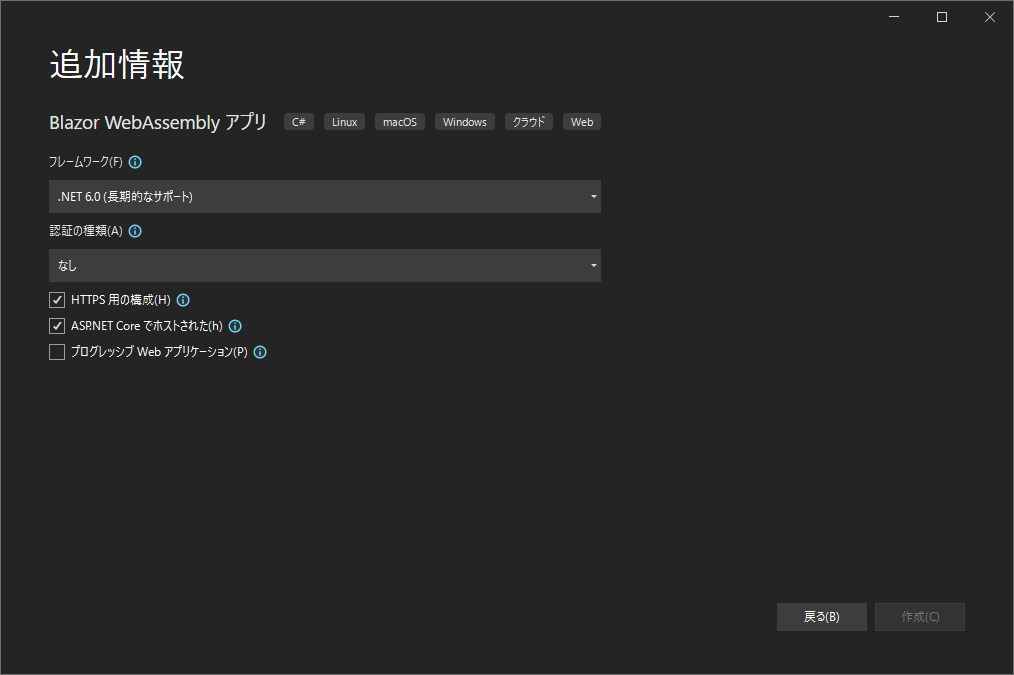Click info icon next to フレームワーク label

(x=135, y=162)
